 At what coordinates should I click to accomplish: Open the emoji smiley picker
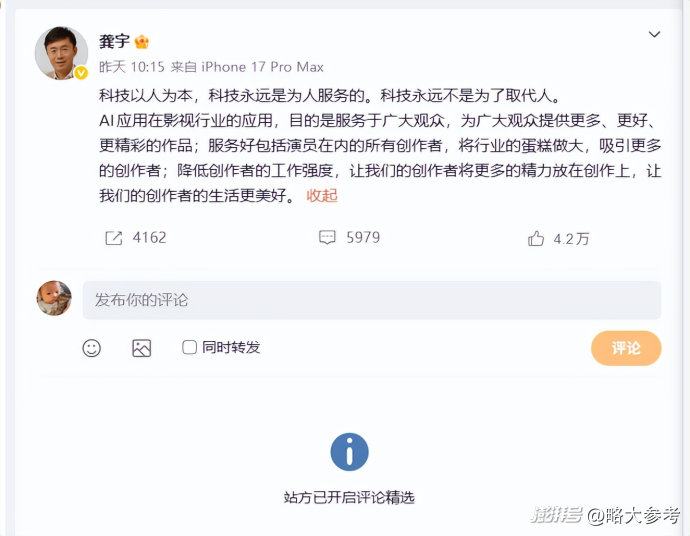(x=92, y=348)
